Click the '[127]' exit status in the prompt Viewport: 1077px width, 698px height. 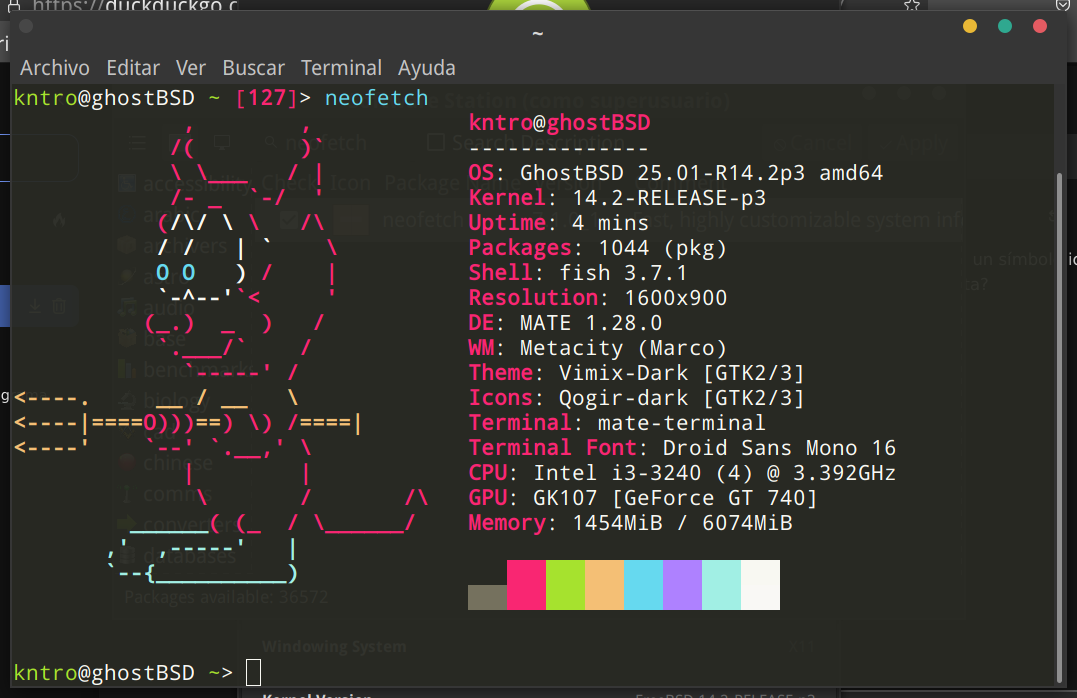point(266,98)
